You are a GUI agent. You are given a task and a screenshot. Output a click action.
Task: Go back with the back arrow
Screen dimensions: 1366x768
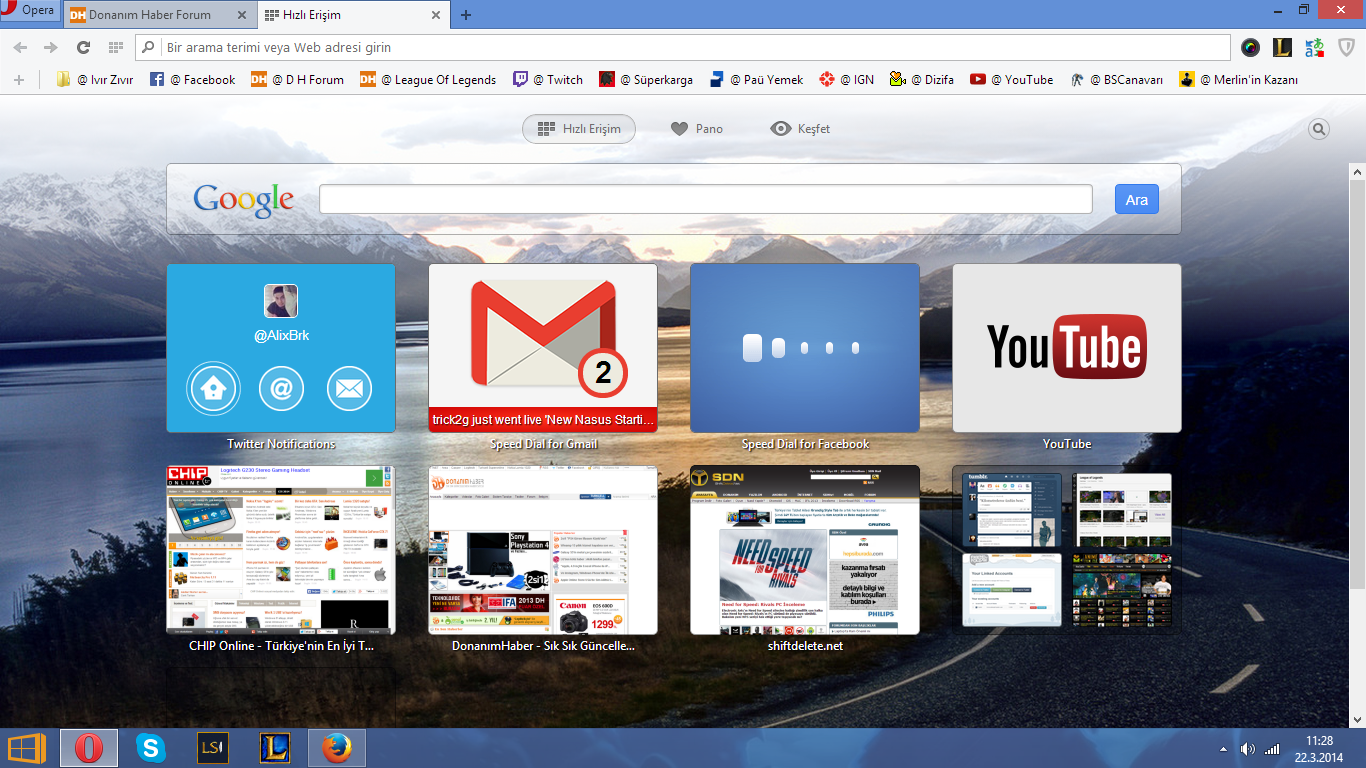20,47
